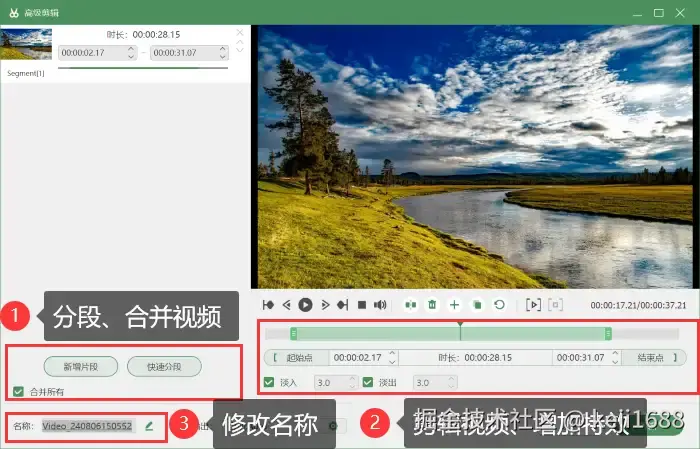
Task: Maximize the editor window
Action: coord(658,13)
